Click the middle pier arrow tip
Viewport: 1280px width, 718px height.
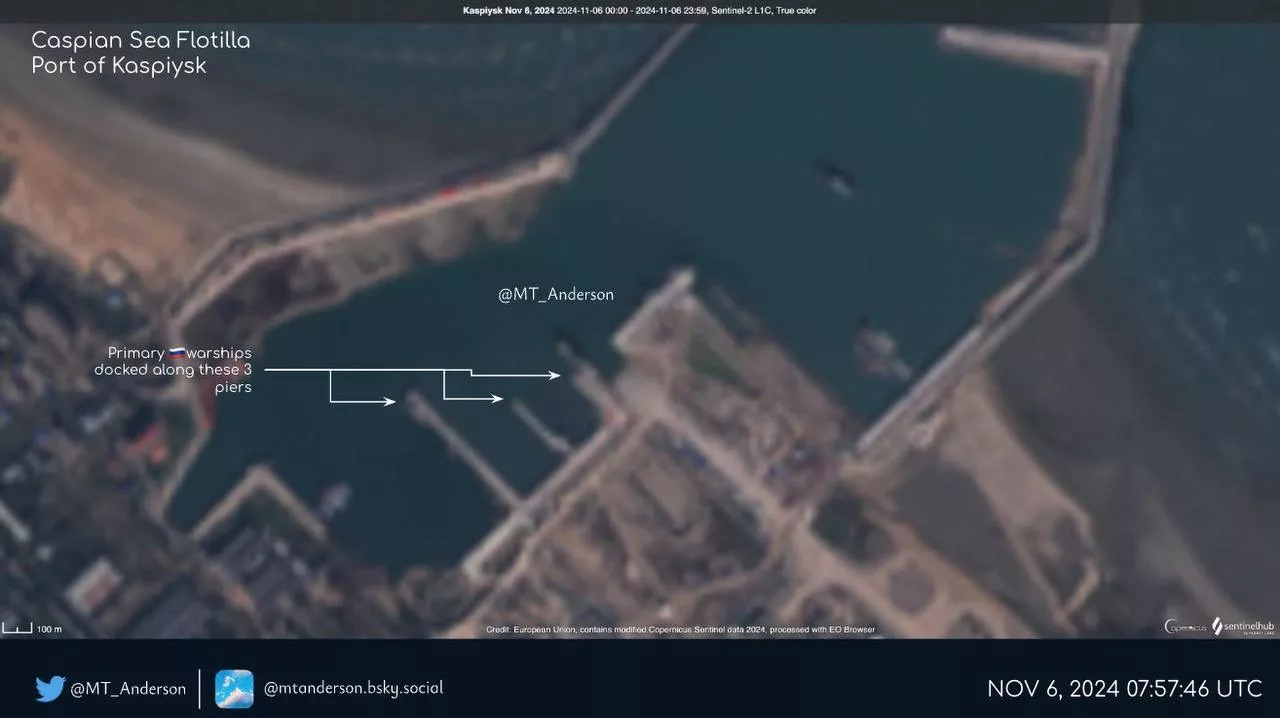coord(499,399)
